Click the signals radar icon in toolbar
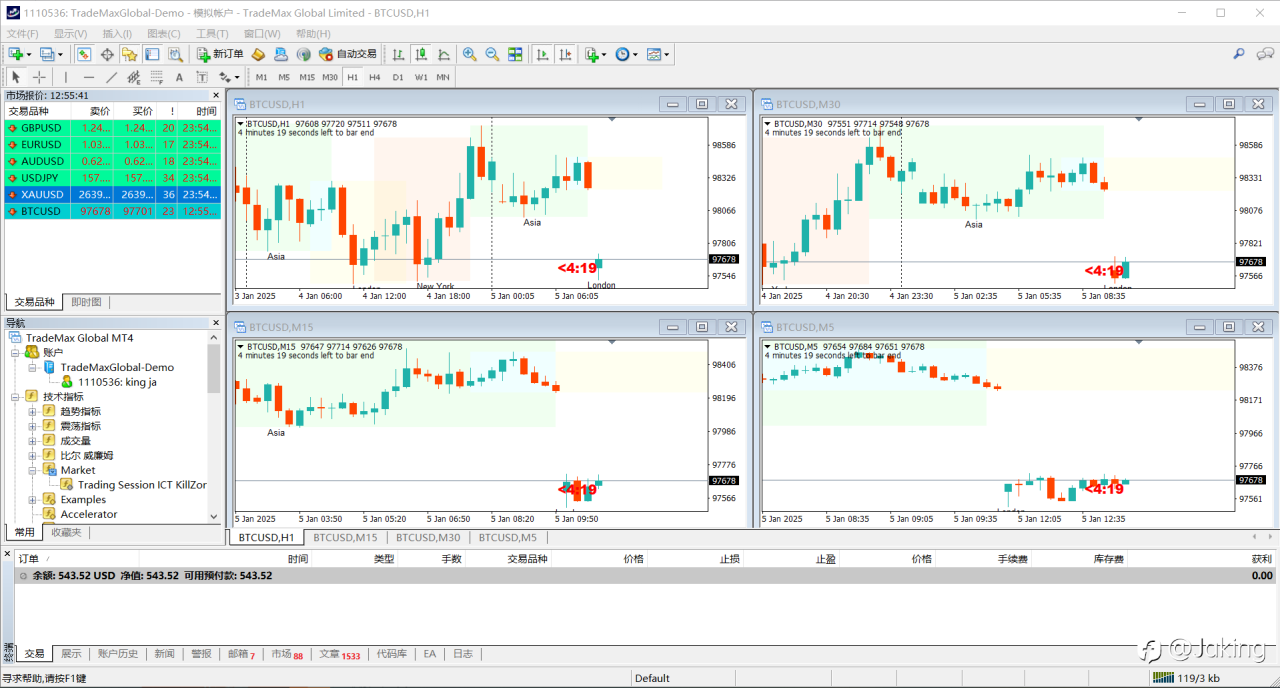1280x688 pixels. pos(303,54)
